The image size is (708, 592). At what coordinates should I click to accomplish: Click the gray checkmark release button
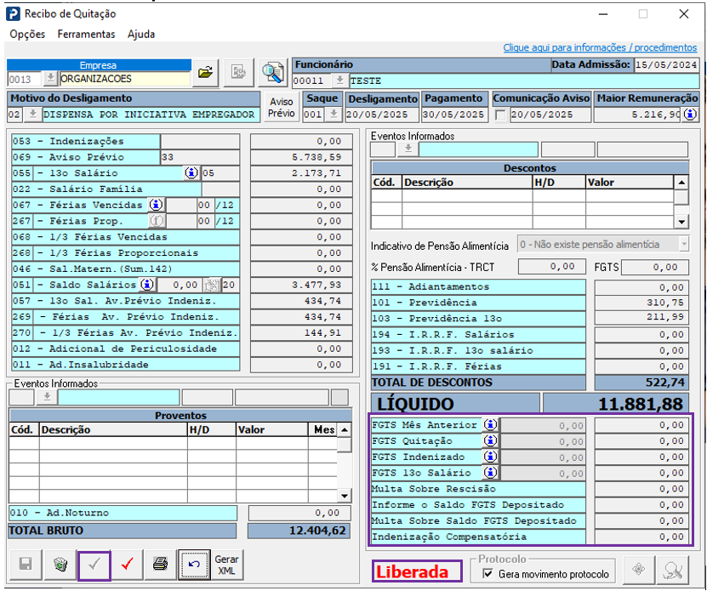point(94,564)
